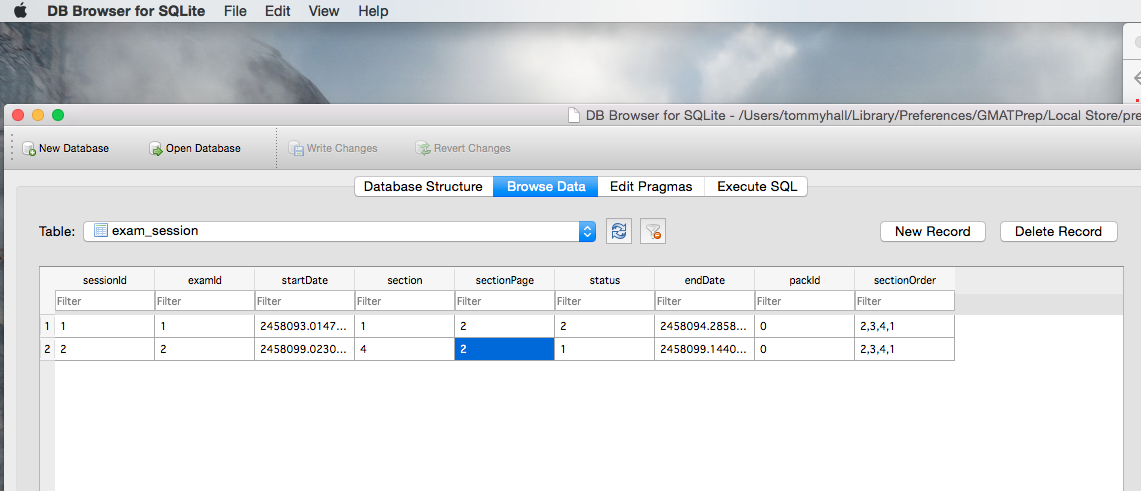The height and width of the screenshot is (491, 1141).
Task: Click the Write Changes toolbar icon
Action: tap(296, 149)
